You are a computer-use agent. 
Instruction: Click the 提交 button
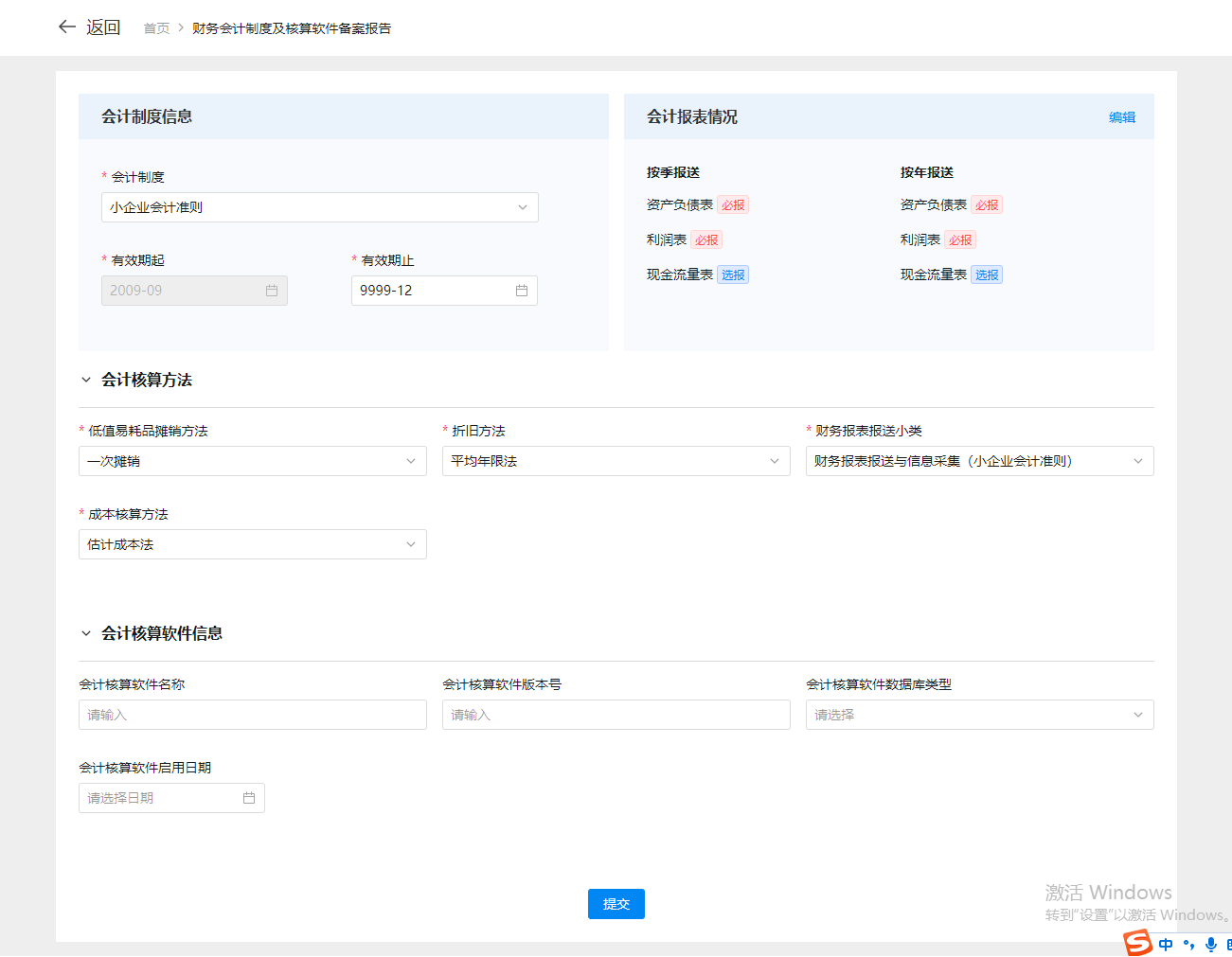(616, 904)
